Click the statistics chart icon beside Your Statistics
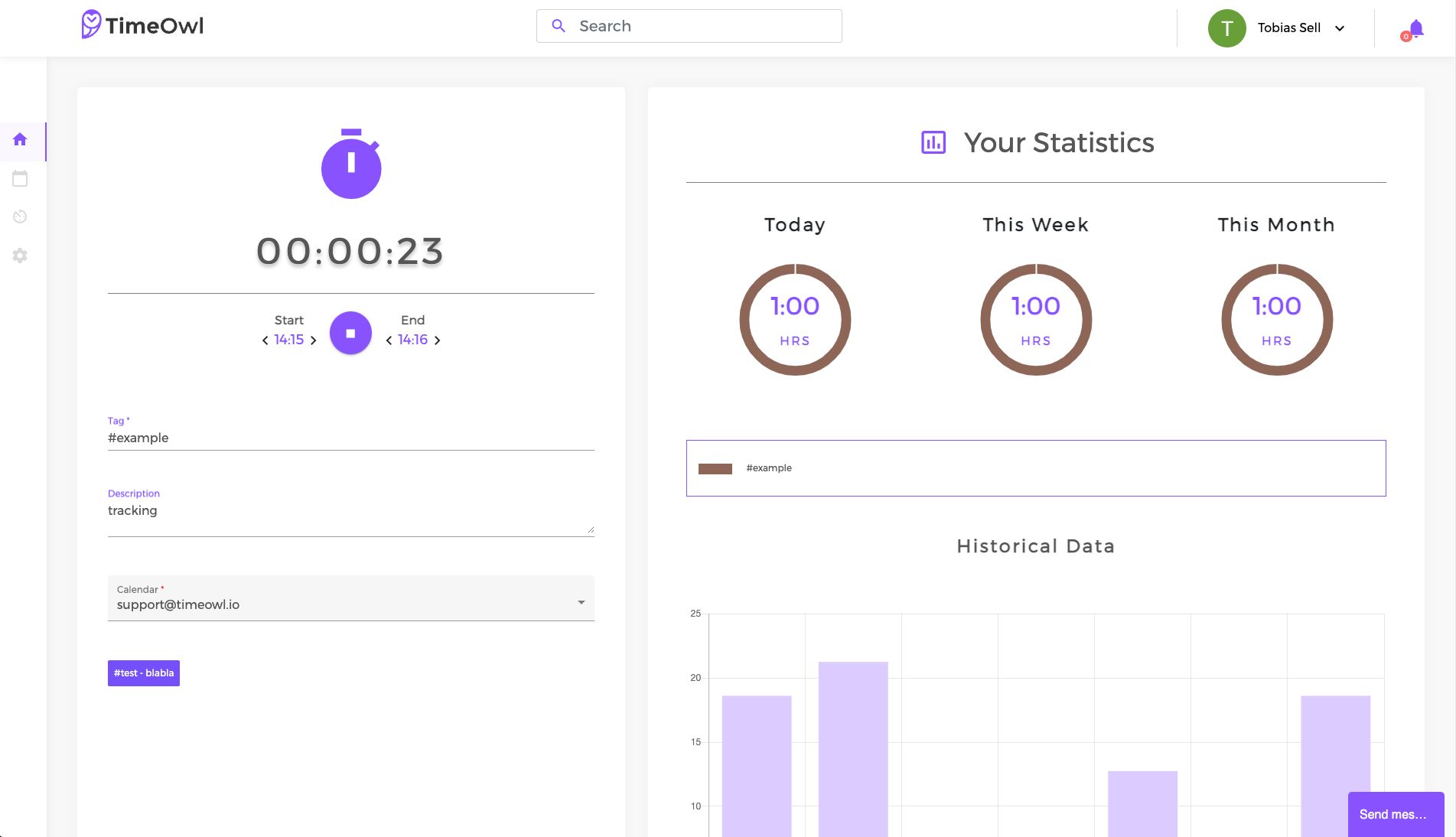 (932, 143)
